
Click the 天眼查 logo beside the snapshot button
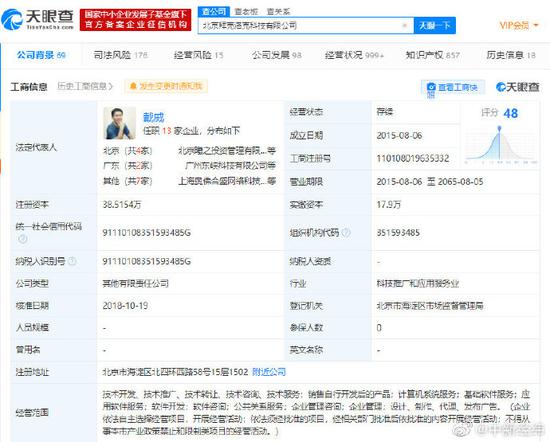click(x=518, y=87)
